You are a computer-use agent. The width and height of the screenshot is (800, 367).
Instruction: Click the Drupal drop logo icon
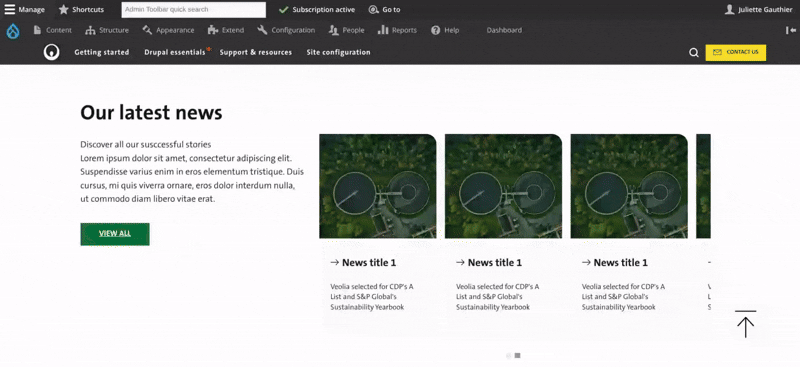tap(13, 31)
